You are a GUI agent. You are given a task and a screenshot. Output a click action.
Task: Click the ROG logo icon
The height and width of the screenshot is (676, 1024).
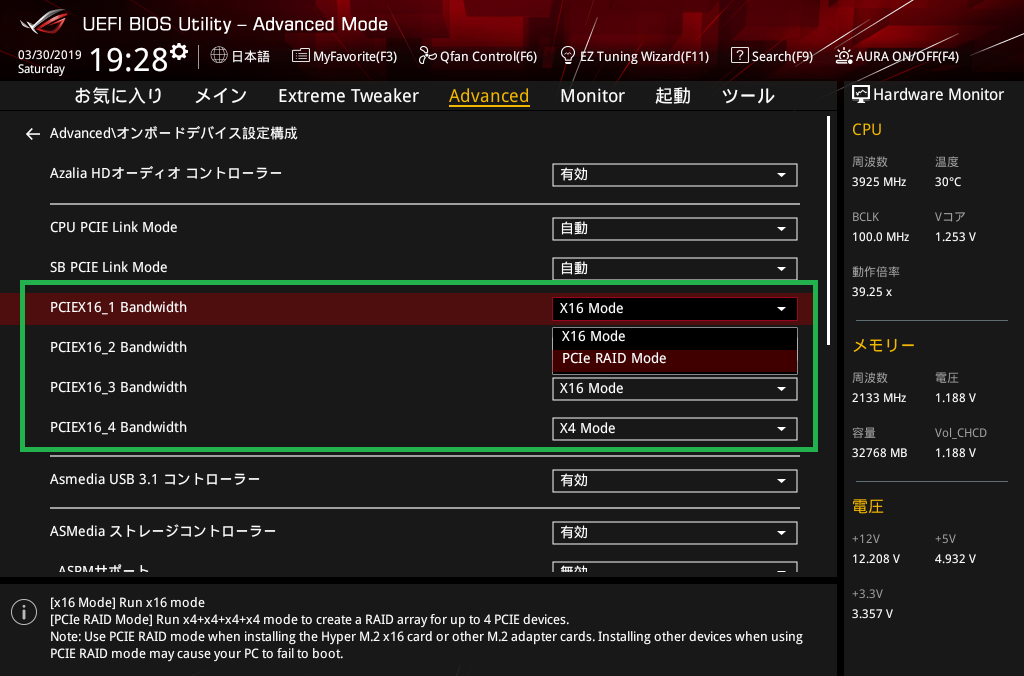point(44,23)
